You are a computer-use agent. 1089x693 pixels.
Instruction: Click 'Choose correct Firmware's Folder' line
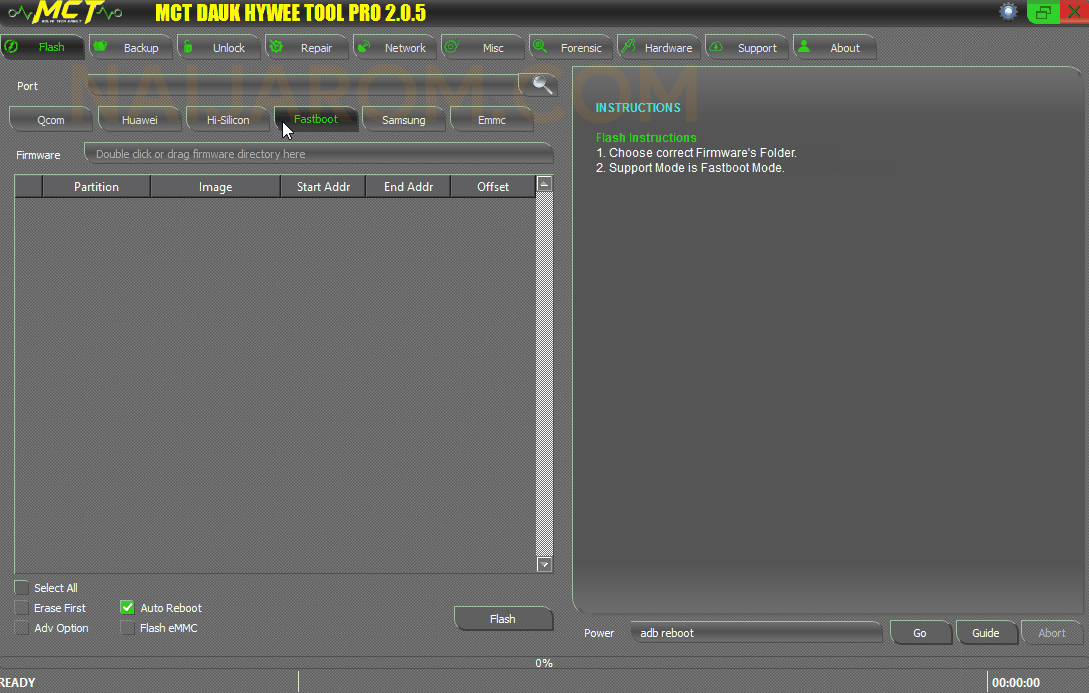pos(697,153)
